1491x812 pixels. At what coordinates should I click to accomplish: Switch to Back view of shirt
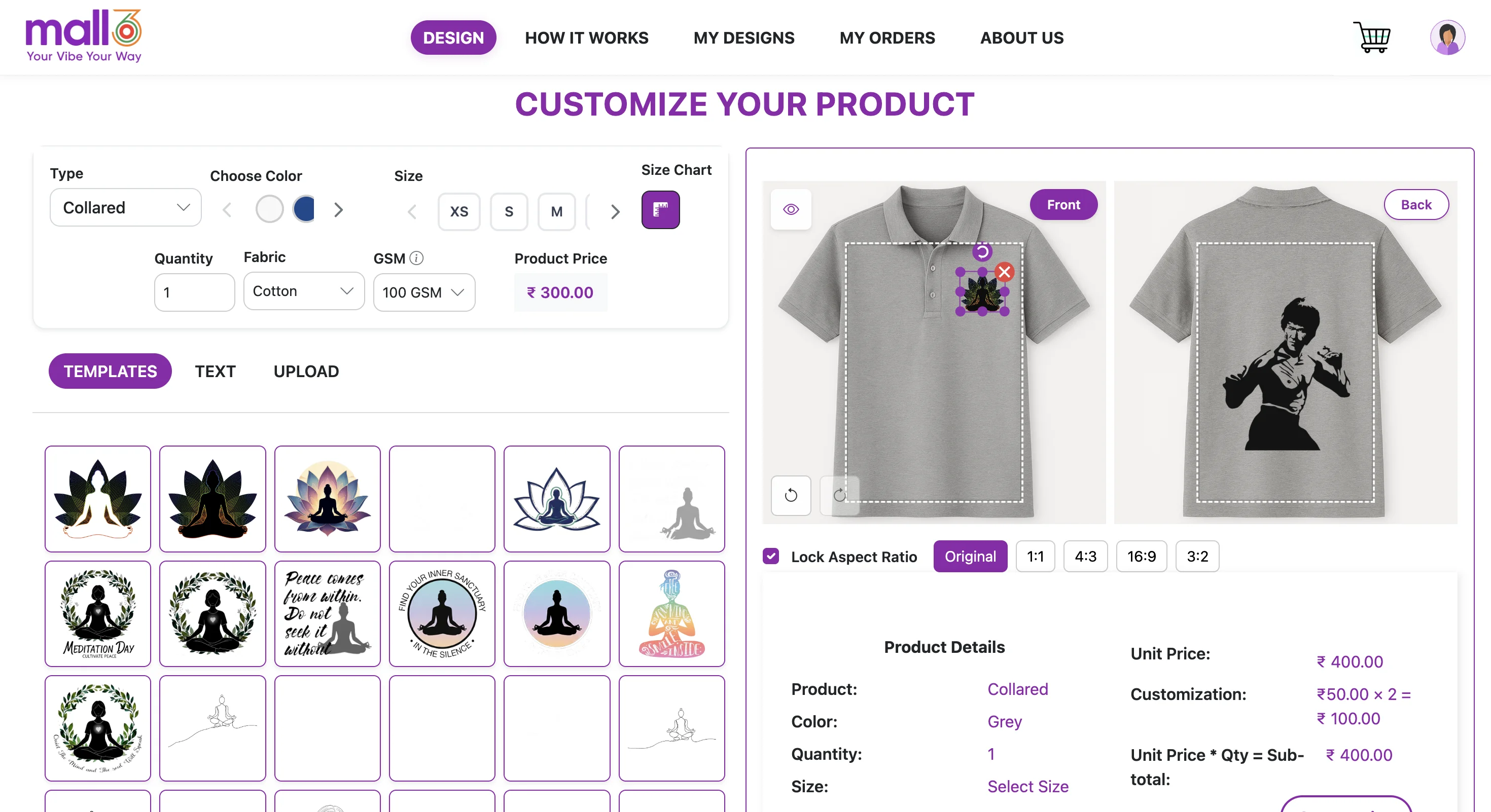click(1416, 205)
